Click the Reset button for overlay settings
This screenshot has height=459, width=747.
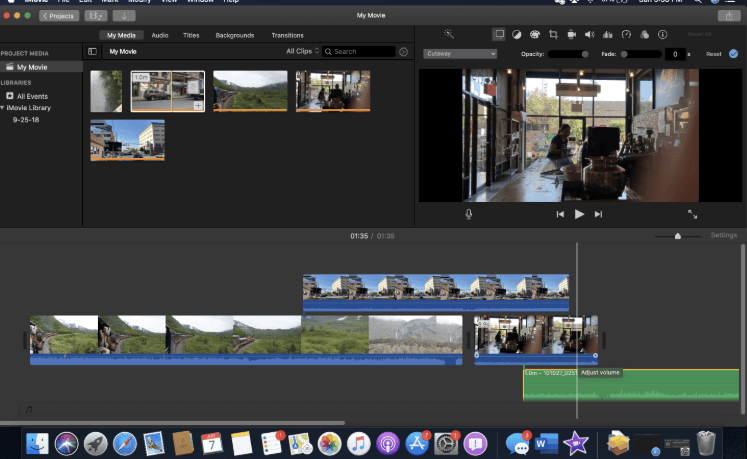click(x=714, y=54)
